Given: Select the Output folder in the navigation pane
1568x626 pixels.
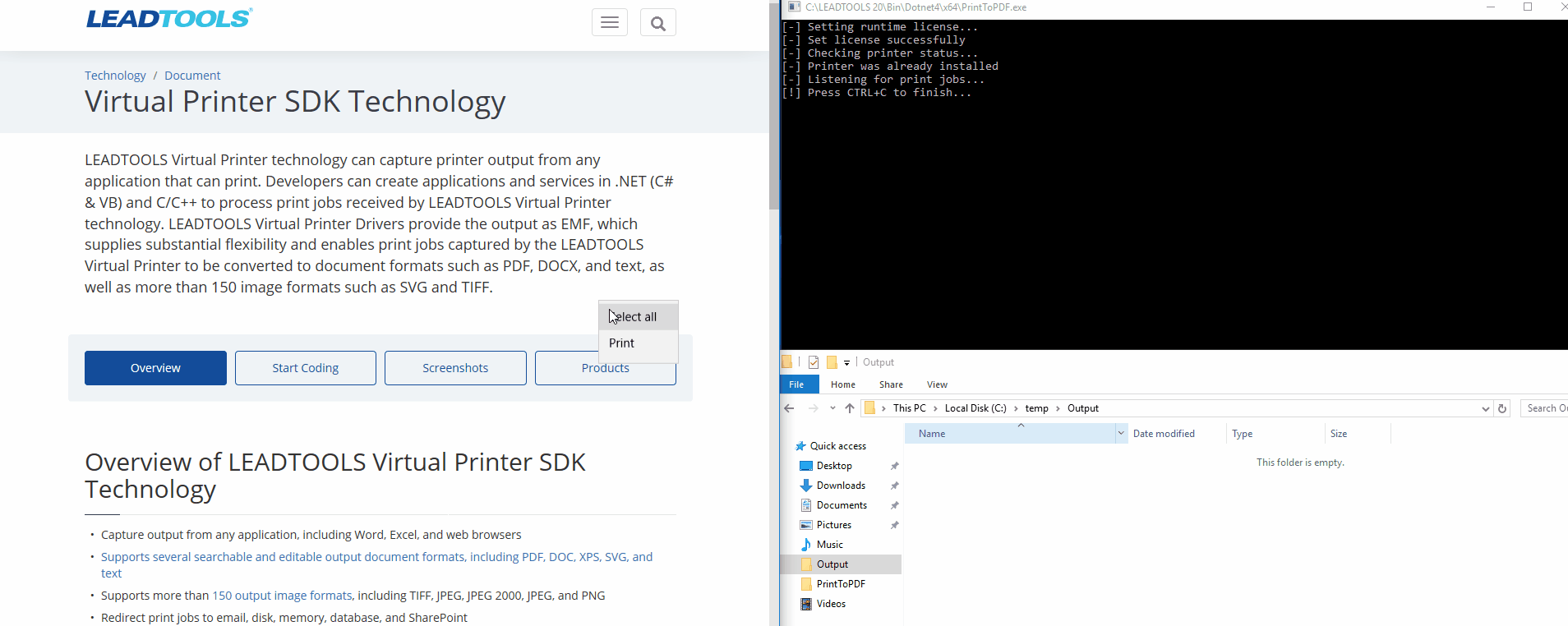Looking at the screenshot, I should 841,564.
